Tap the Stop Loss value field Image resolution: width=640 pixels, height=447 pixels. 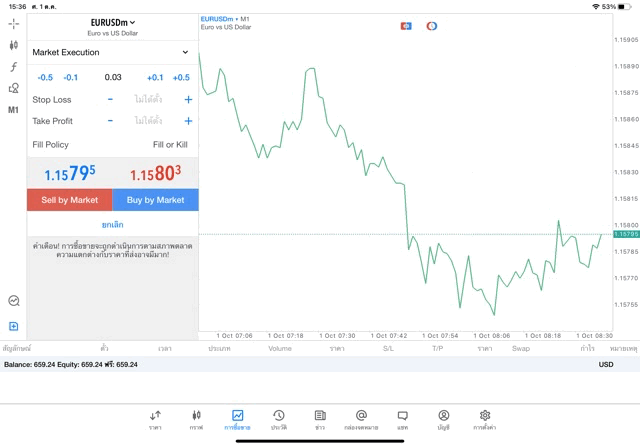(149, 99)
